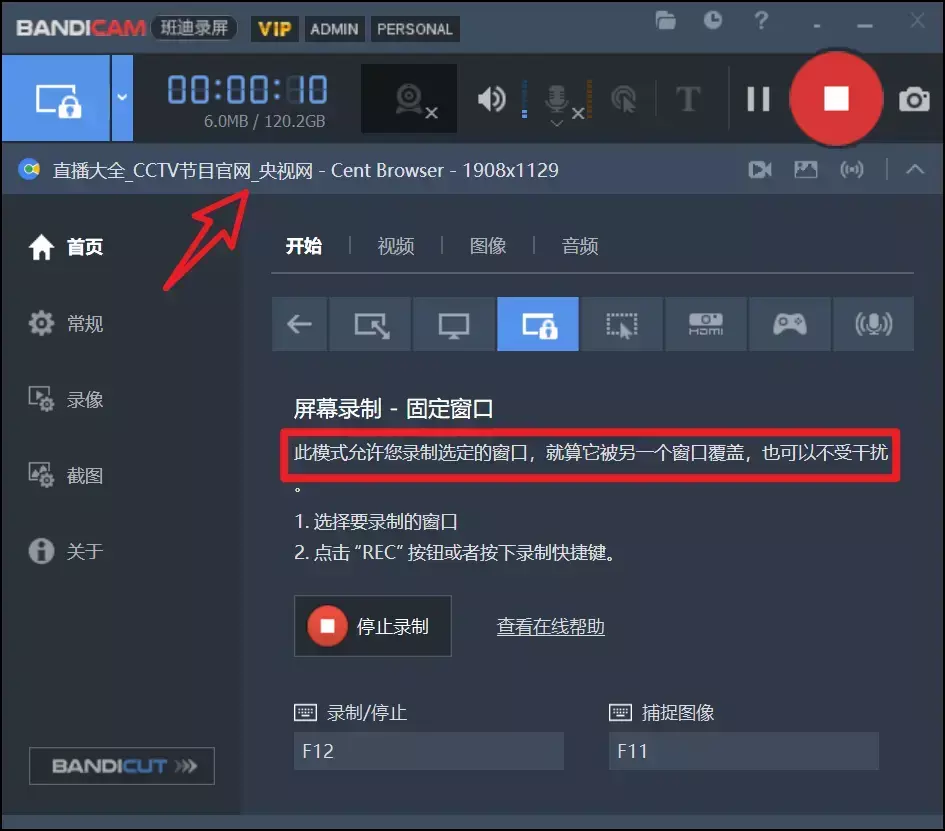Select the Fullscreen recording mode icon
Image resolution: width=945 pixels, height=831 pixels.
[454, 324]
